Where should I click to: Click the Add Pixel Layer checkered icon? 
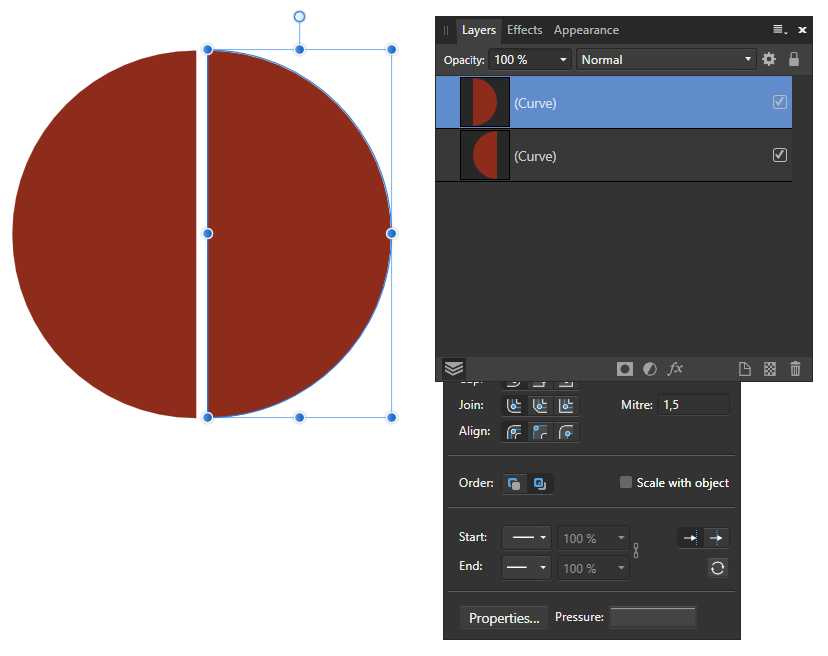pos(770,369)
